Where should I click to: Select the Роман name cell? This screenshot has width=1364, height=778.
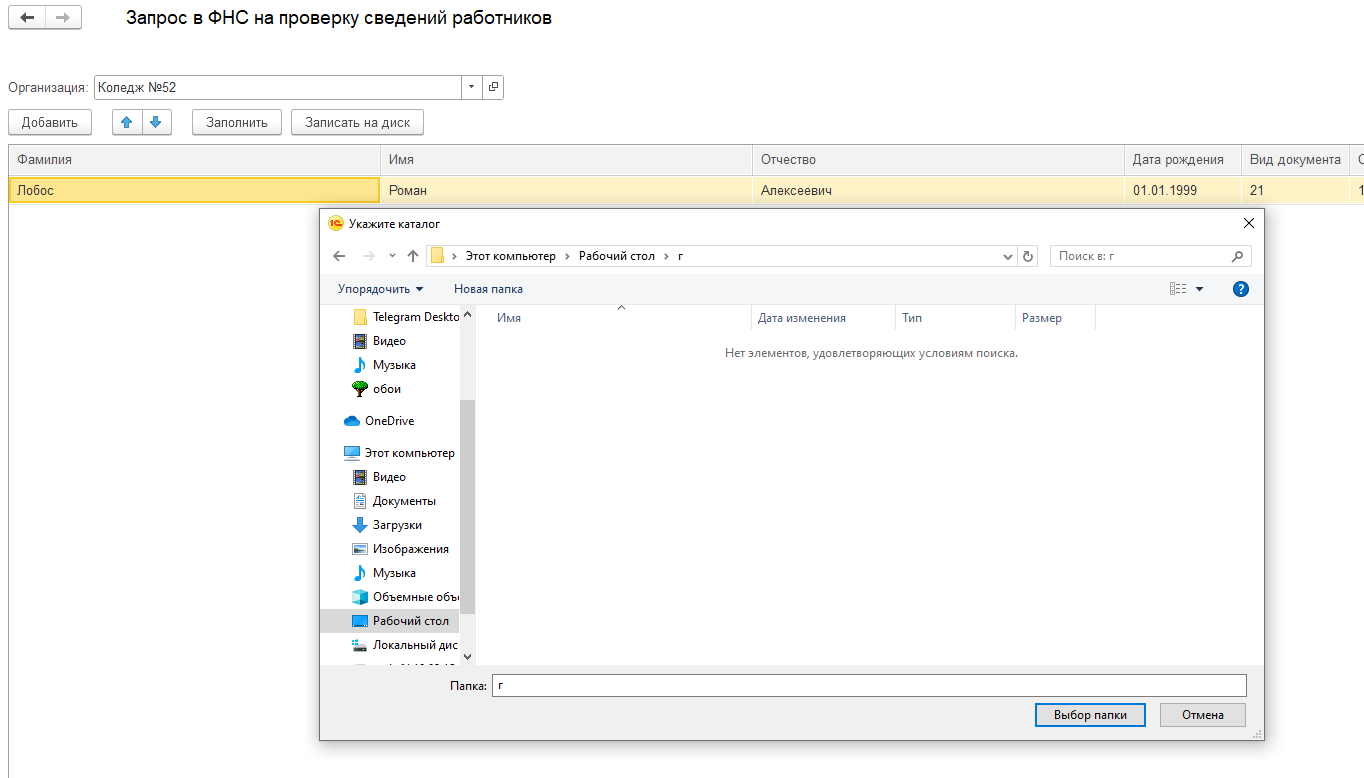(x=566, y=190)
